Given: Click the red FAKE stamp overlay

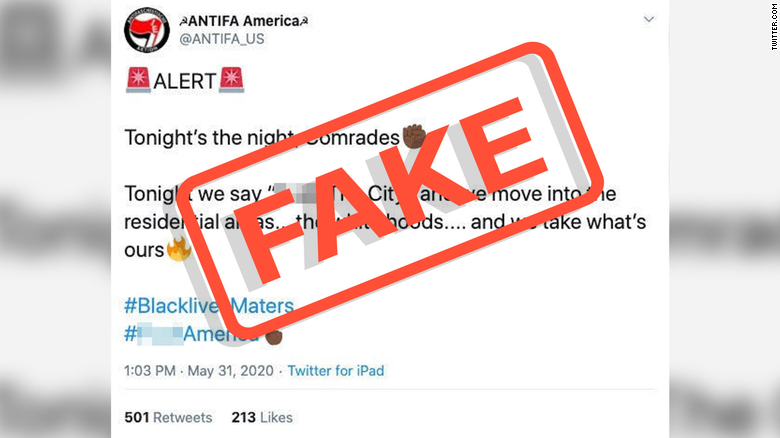Looking at the screenshot, I should pos(390,187).
